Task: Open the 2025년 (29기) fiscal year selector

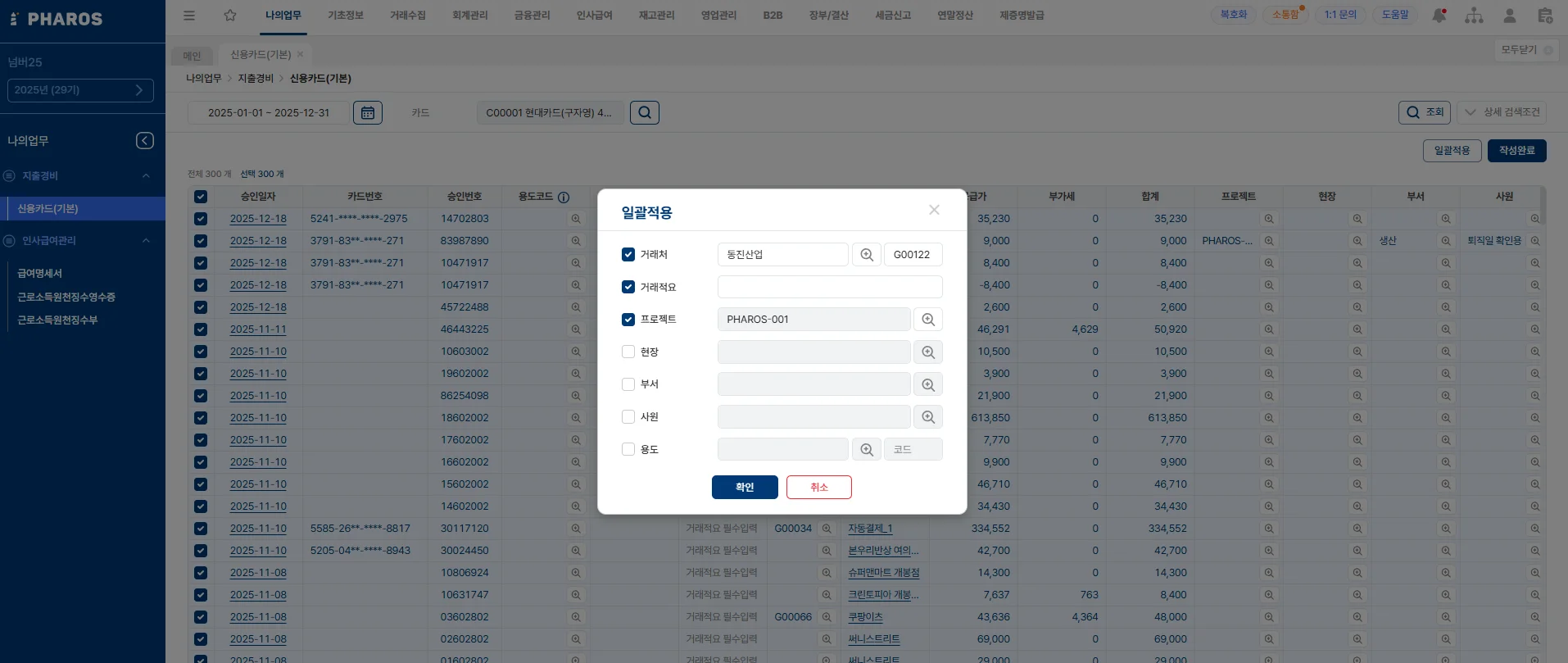Action: click(80, 90)
